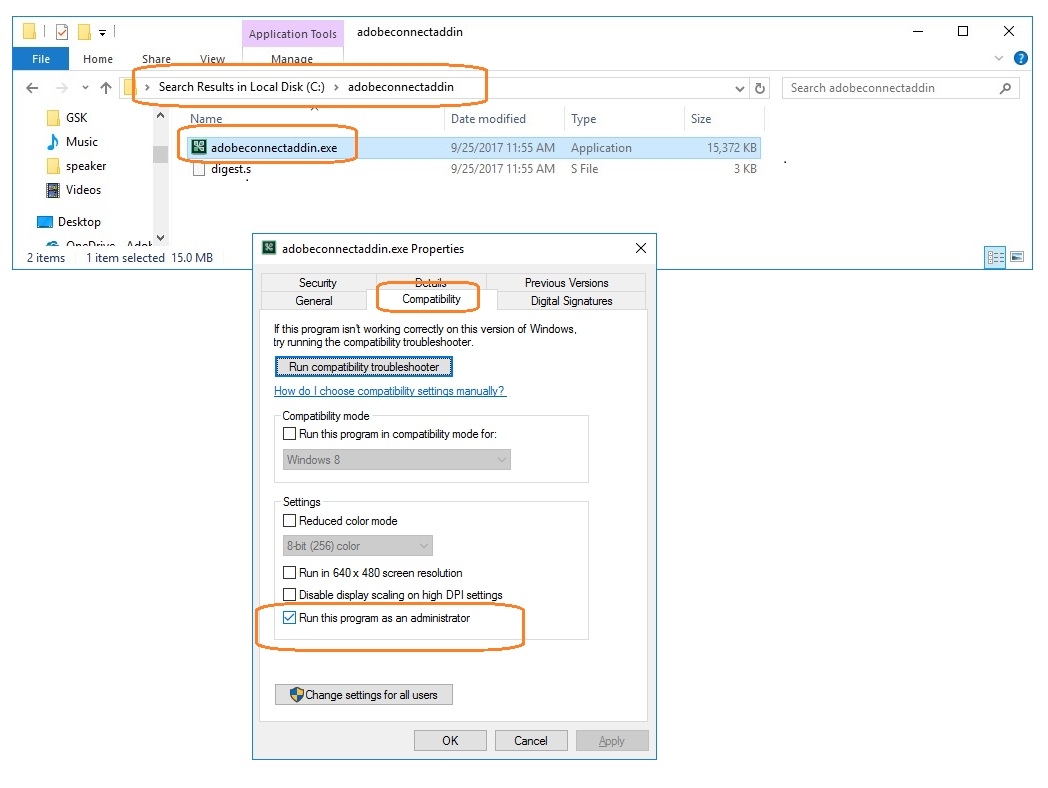Expand the address bar history dropdown
1048x788 pixels.
pyautogui.click(x=739, y=88)
